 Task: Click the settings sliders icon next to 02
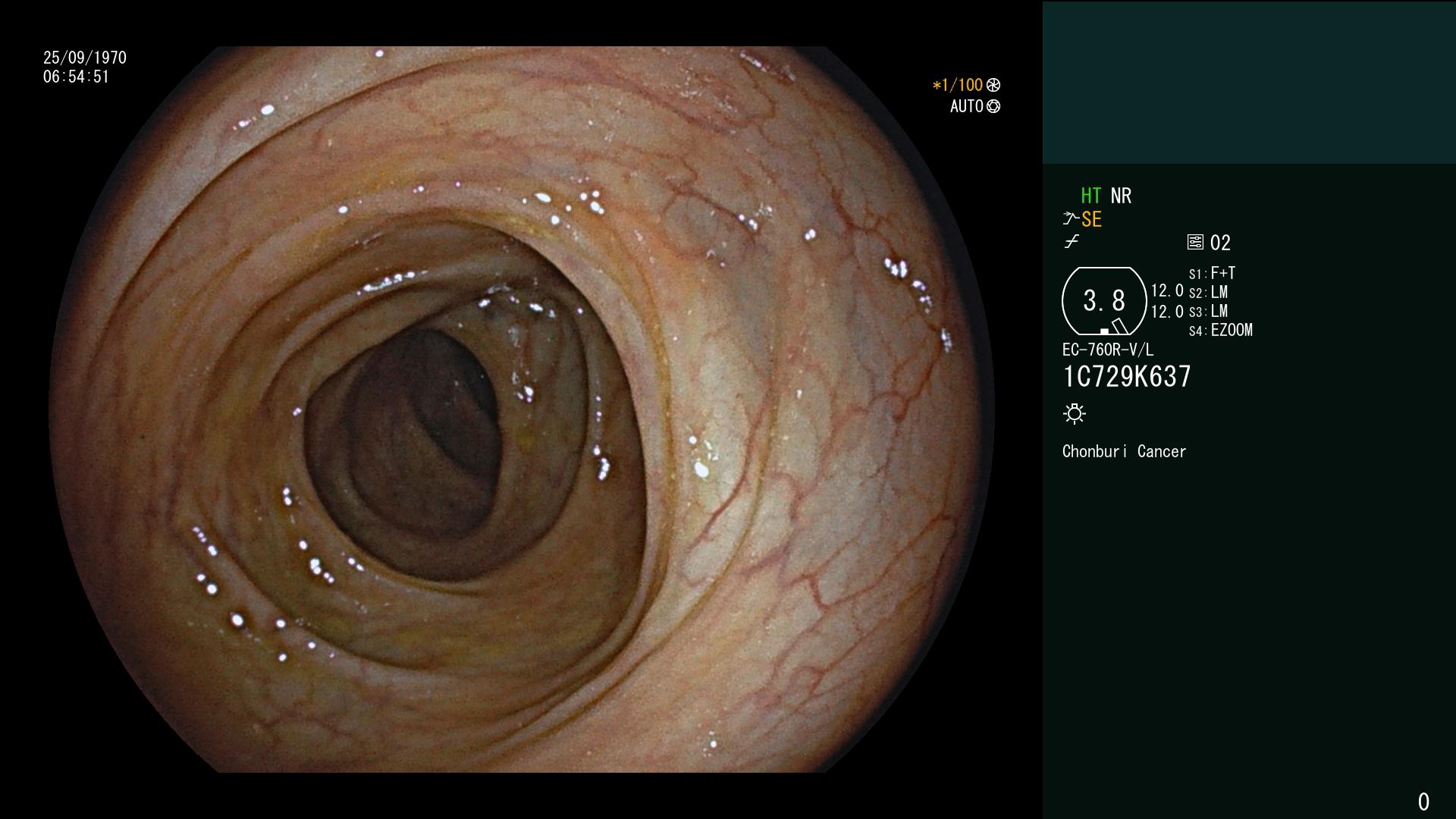(x=1195, y=242)
